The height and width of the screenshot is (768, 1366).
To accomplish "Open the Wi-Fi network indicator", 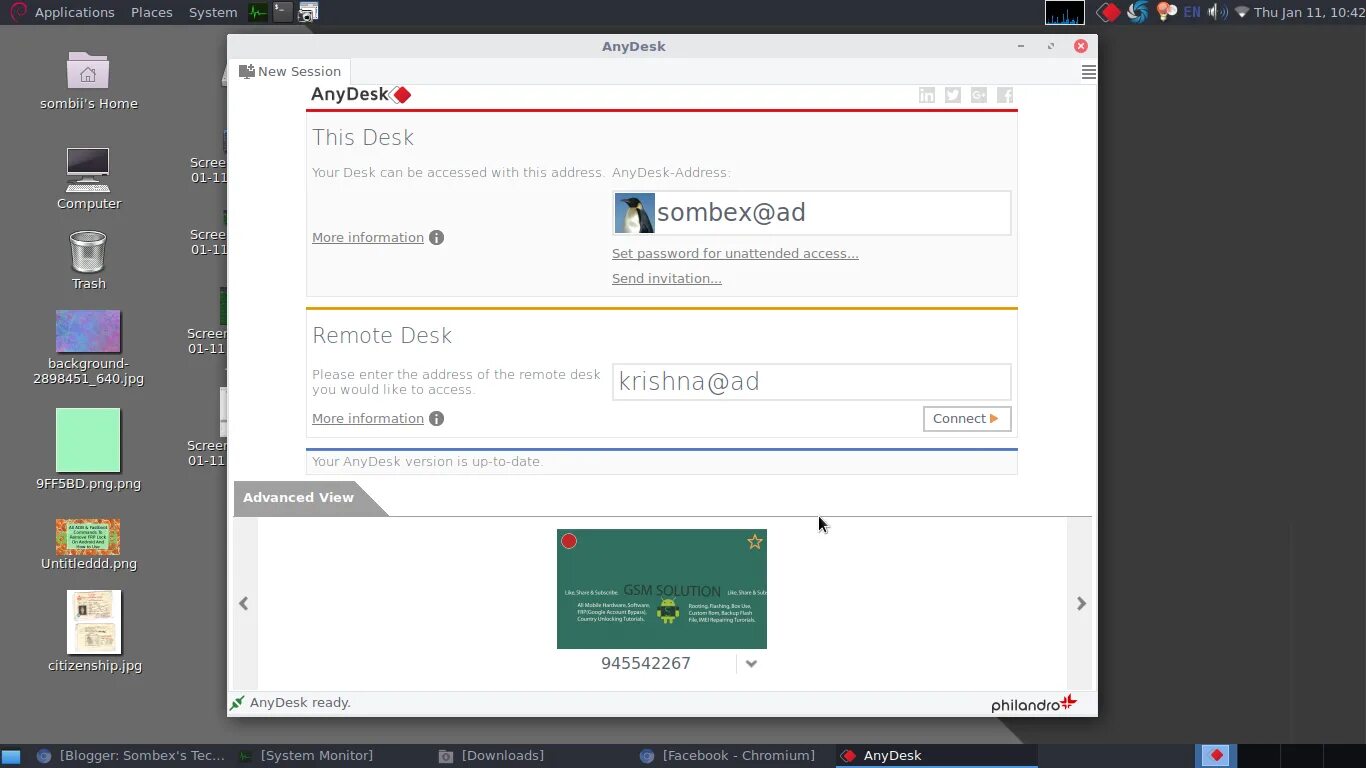I will click(1242, 12).
